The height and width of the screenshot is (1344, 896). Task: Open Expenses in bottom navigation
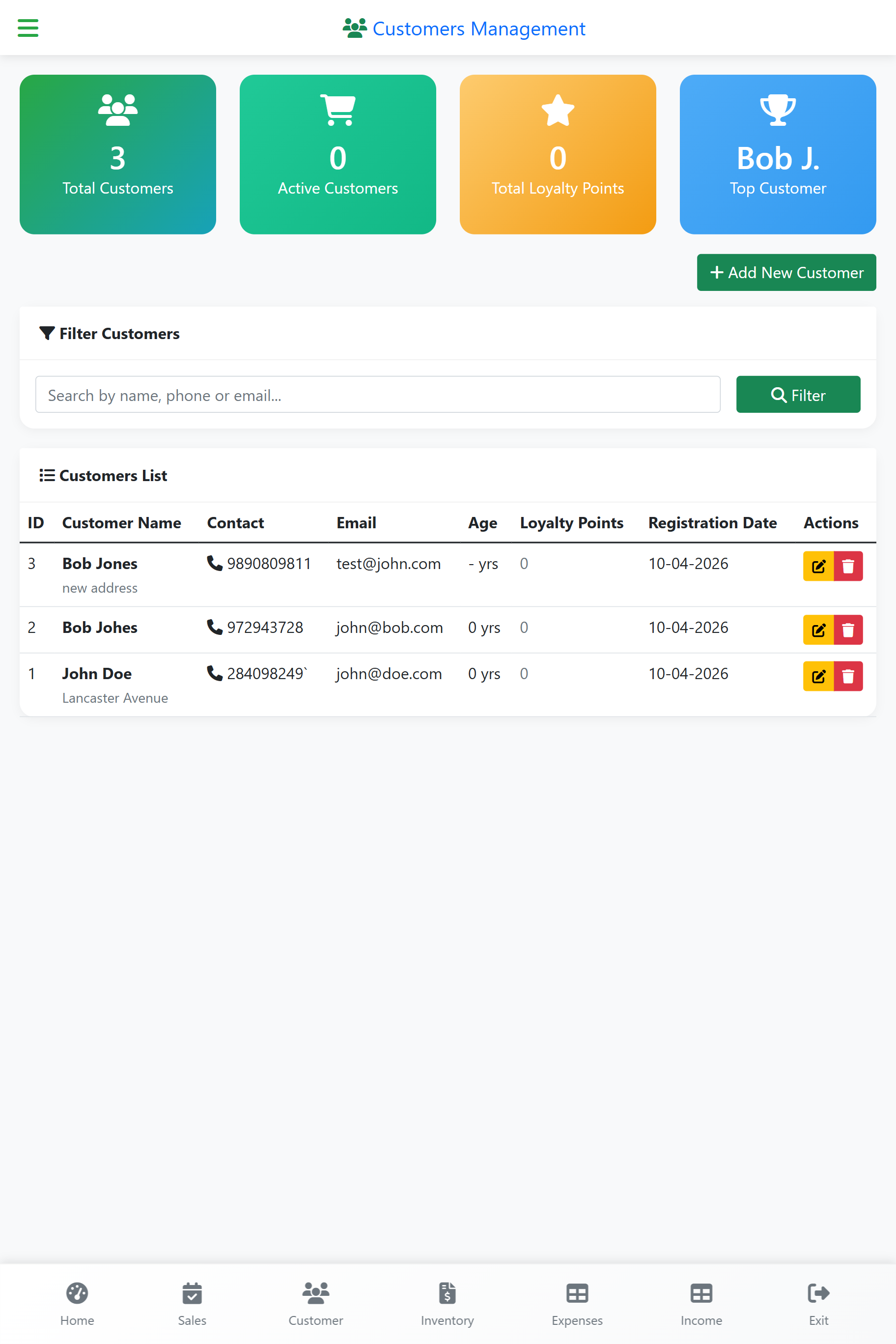pyautogui.click(x=577, y=1304)
